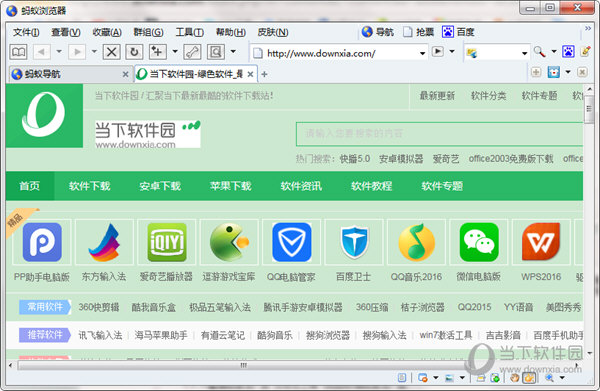Toggle the highlighted pointing hand icon in status bar
This screenshot has width=600, height=391.
pos(529,378)
